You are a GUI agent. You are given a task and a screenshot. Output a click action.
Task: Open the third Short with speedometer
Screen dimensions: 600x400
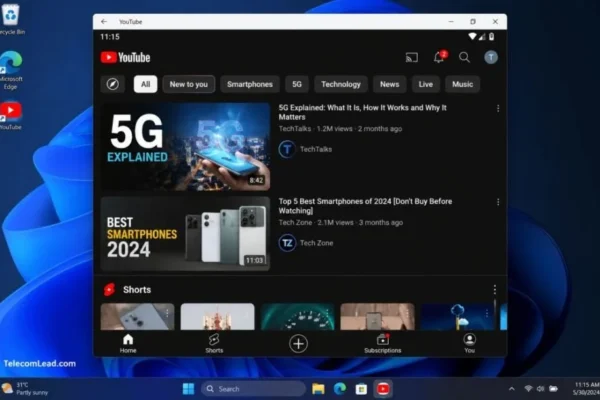click(298, 317)
